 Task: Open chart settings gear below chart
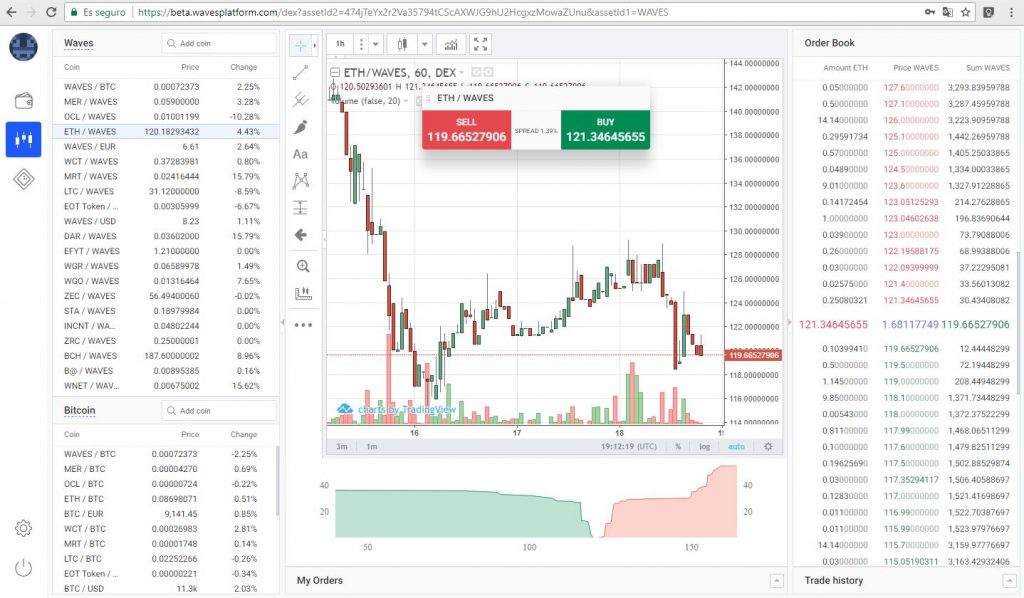point(768,447)
